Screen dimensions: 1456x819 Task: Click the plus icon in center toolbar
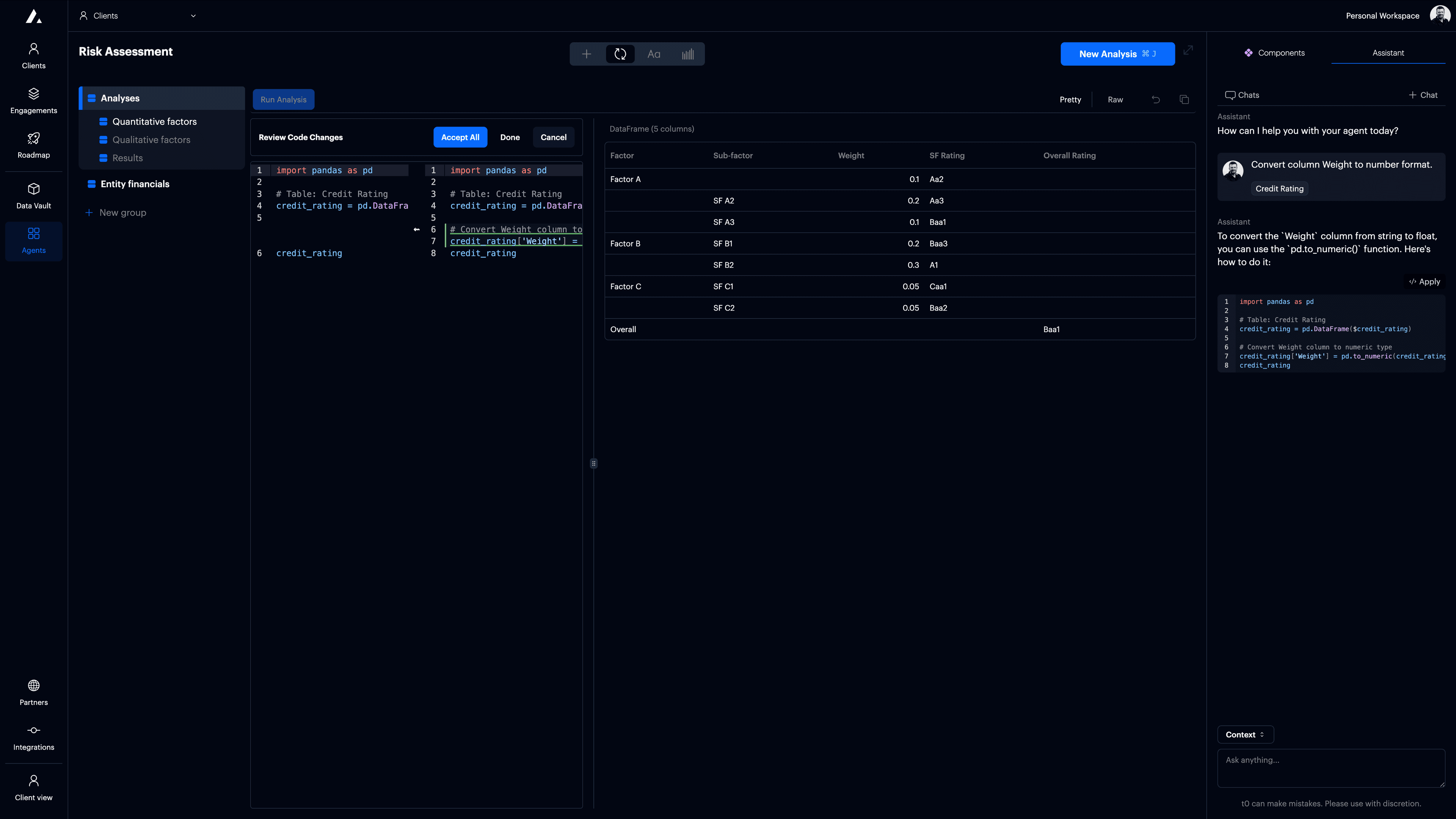point(586,54)
